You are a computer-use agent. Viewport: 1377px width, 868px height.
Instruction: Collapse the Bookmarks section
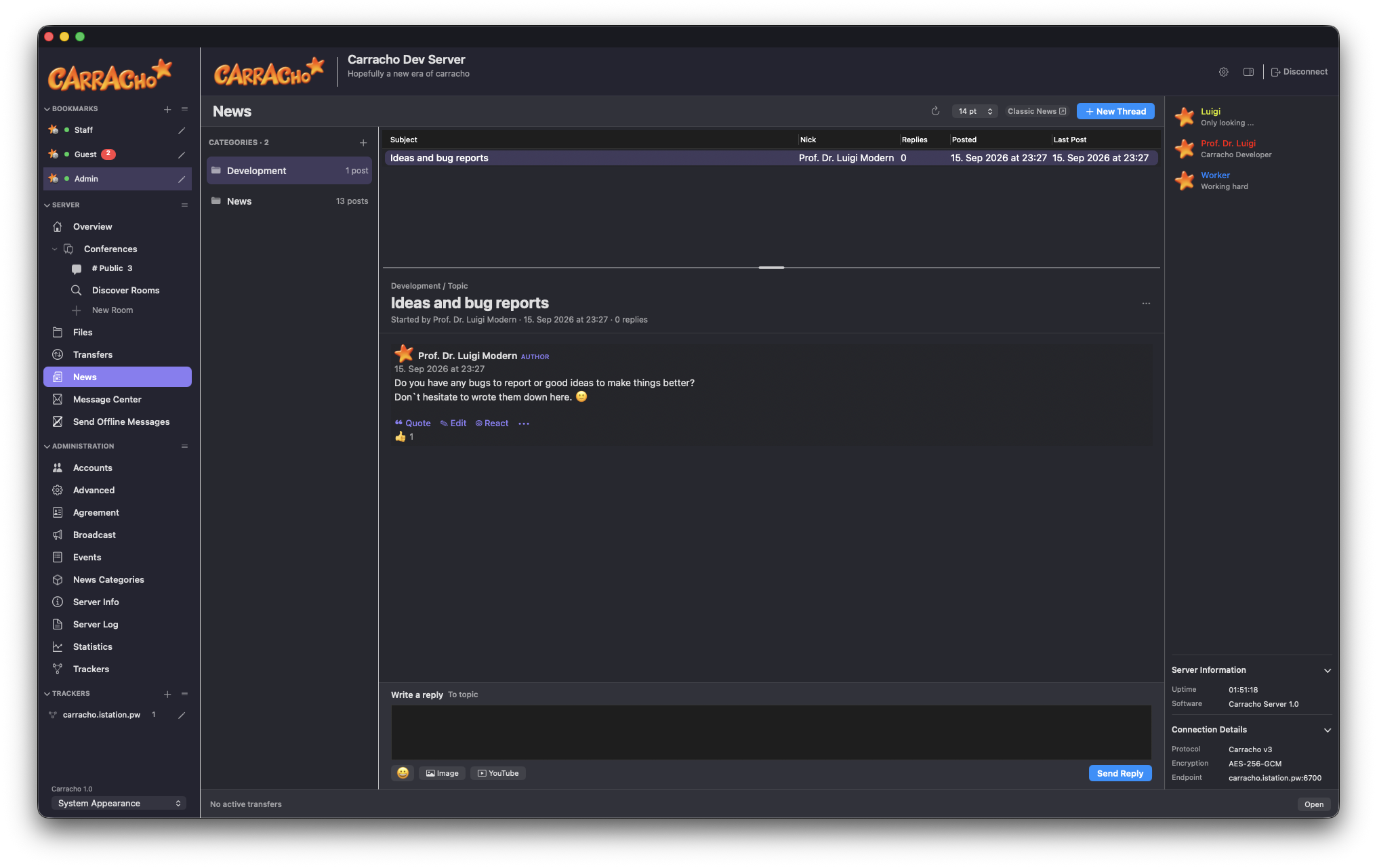click(47, 109)
